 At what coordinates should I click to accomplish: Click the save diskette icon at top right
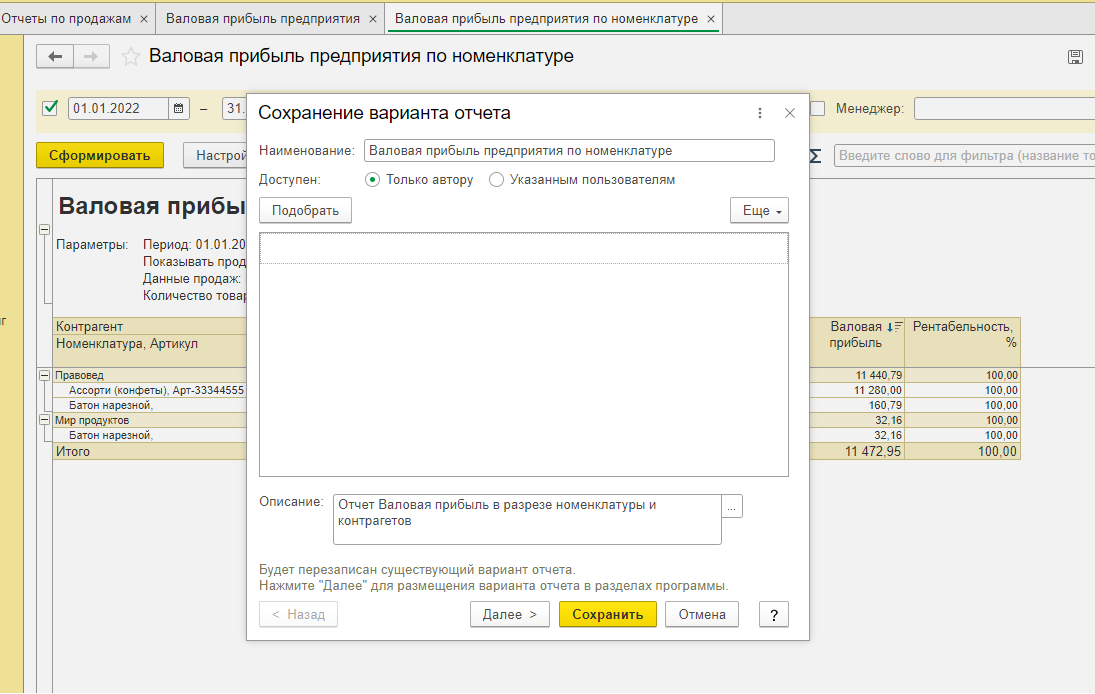coord(1075,57)
